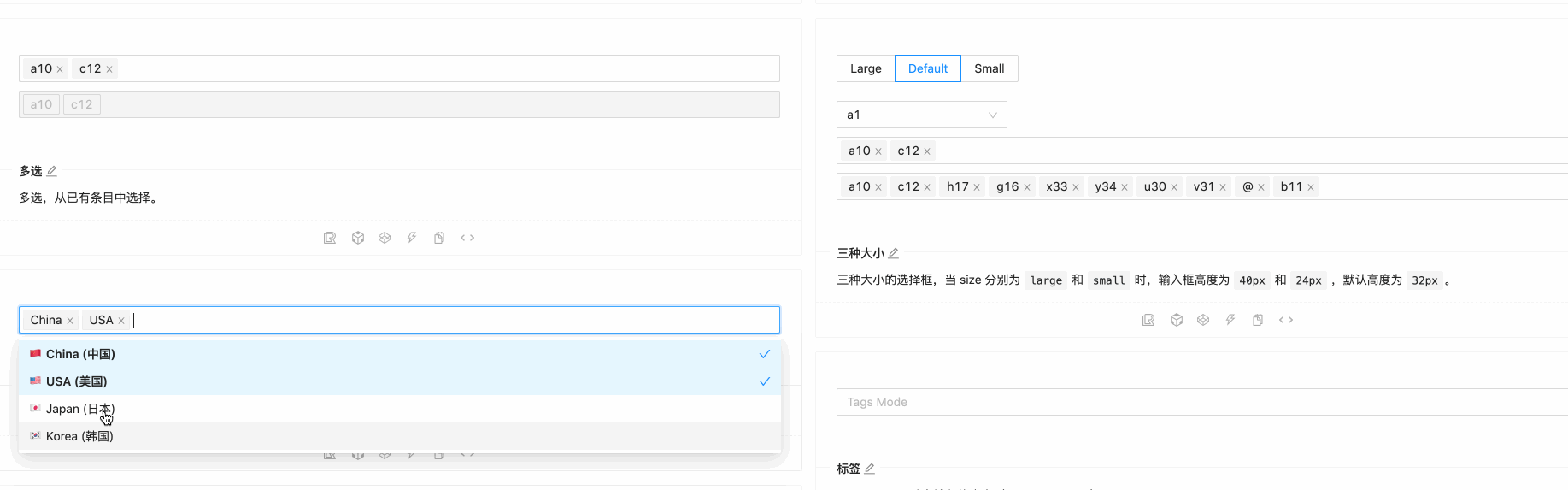
Task: Select the Small size radio button
Action: coord(989,68)
